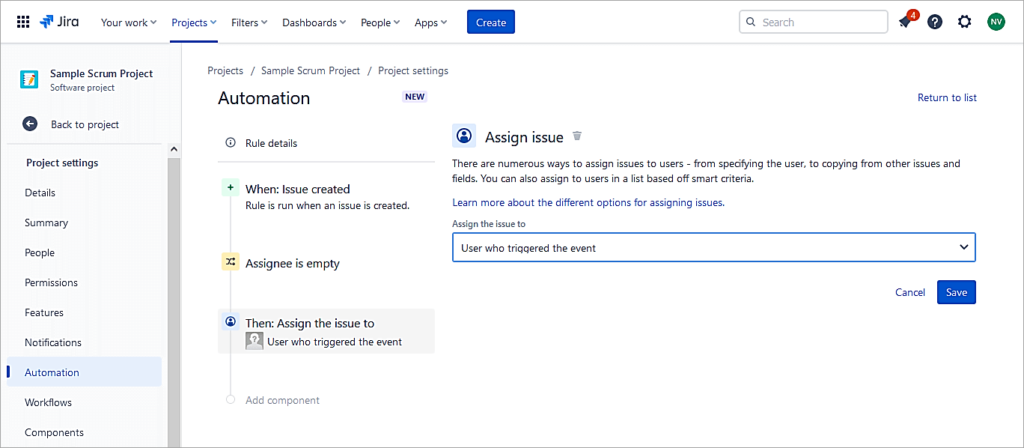Open the Projects dropdown menu
Viewport: 1024px width, 448px height.
pos(194,22)
